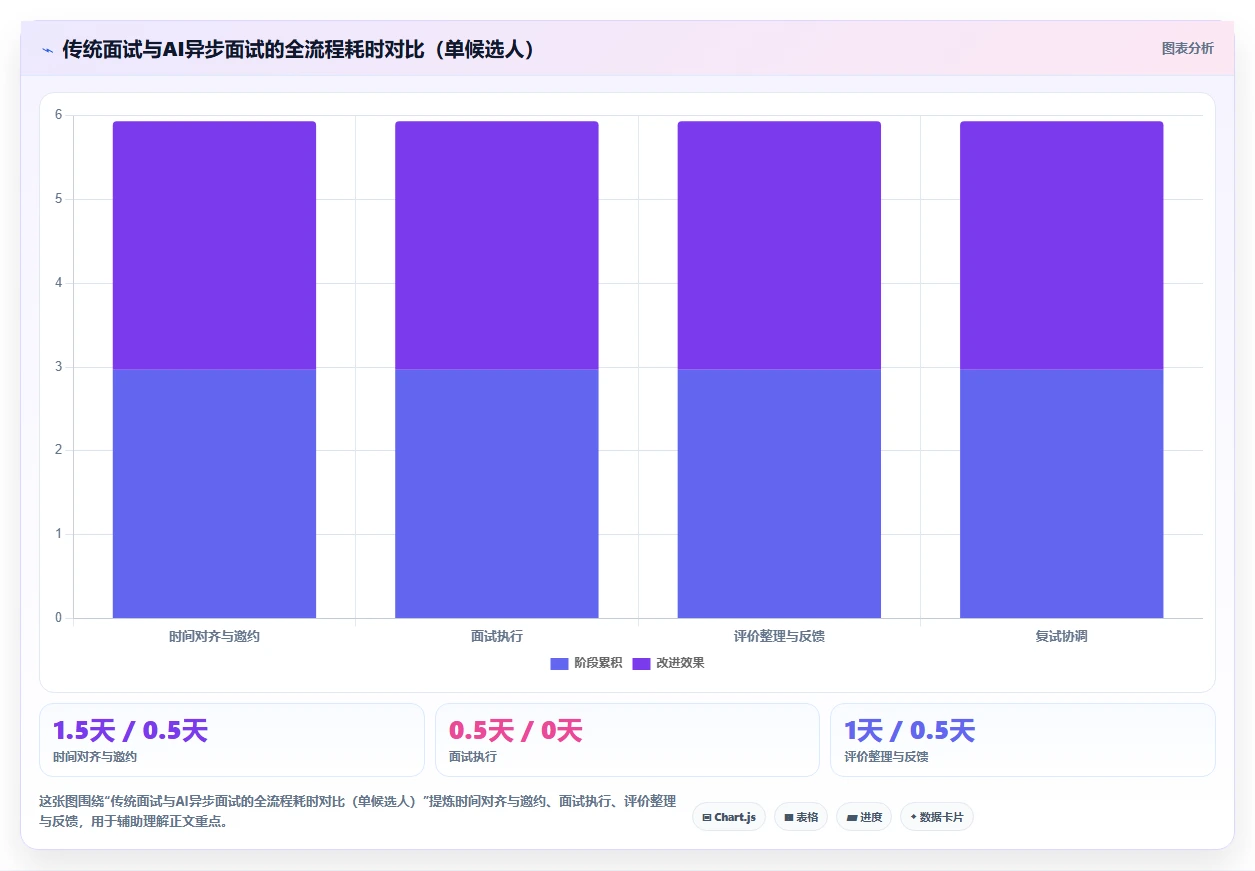The image size is (1255, 871).
Task: Select the 数据卡片 tag
Action: [937, 817]
